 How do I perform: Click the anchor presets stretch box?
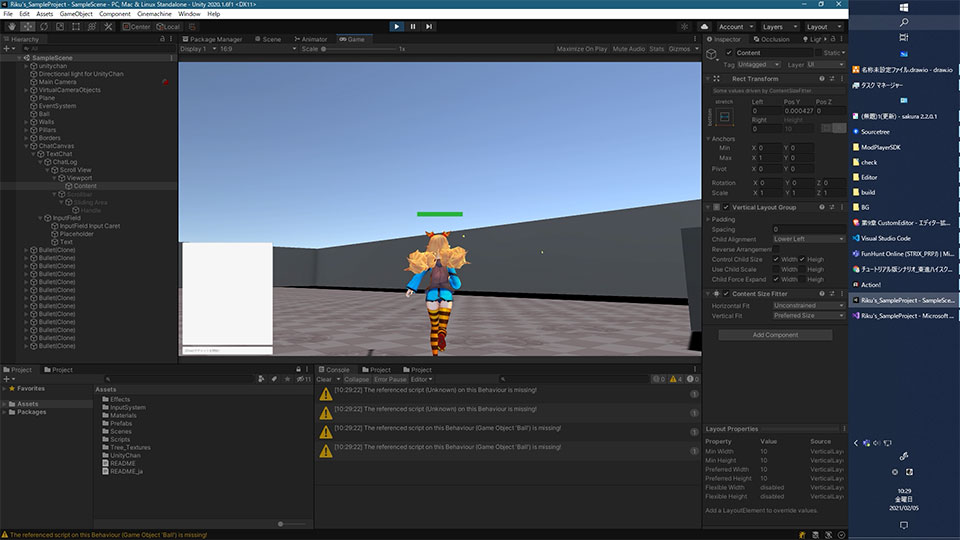[725, 116]
